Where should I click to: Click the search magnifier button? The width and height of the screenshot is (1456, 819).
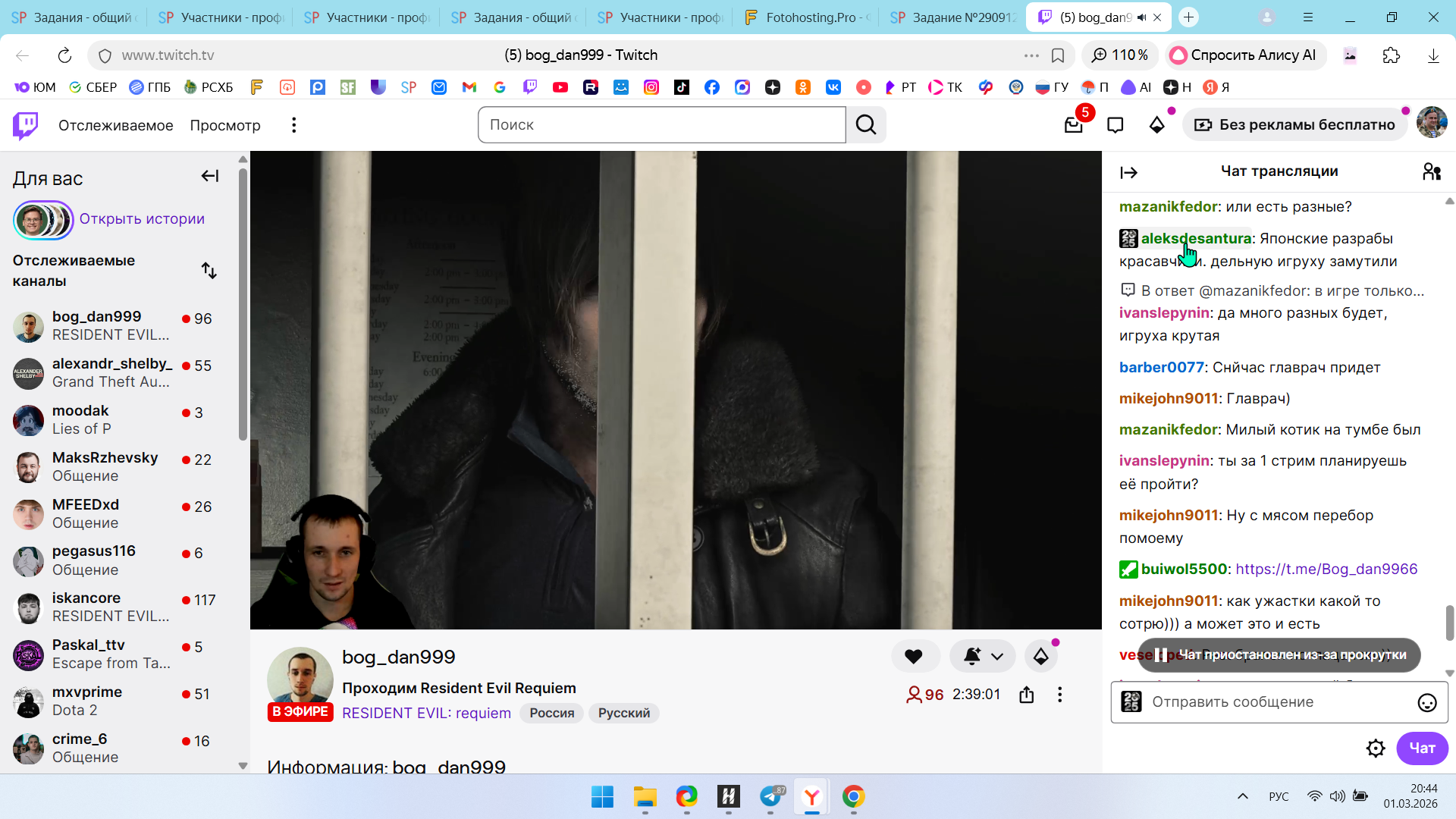[x=866, y=125]
